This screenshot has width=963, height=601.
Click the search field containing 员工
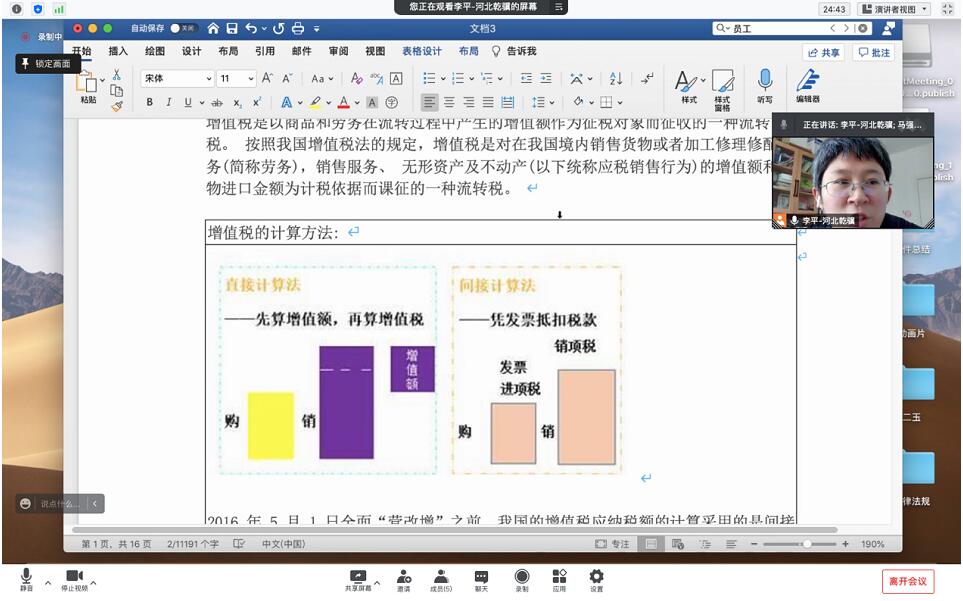click(793, 28)
